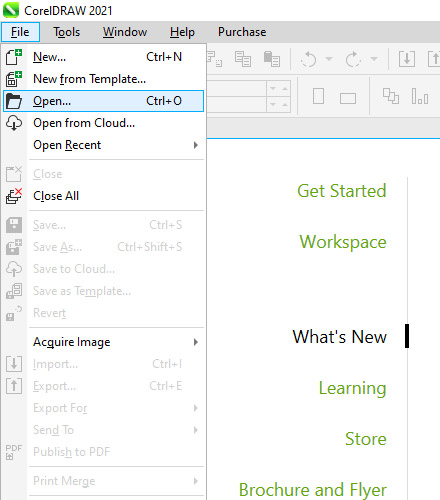Choose Open from Cloud... entry
The image size is (440, 500).
pos(103,123)
